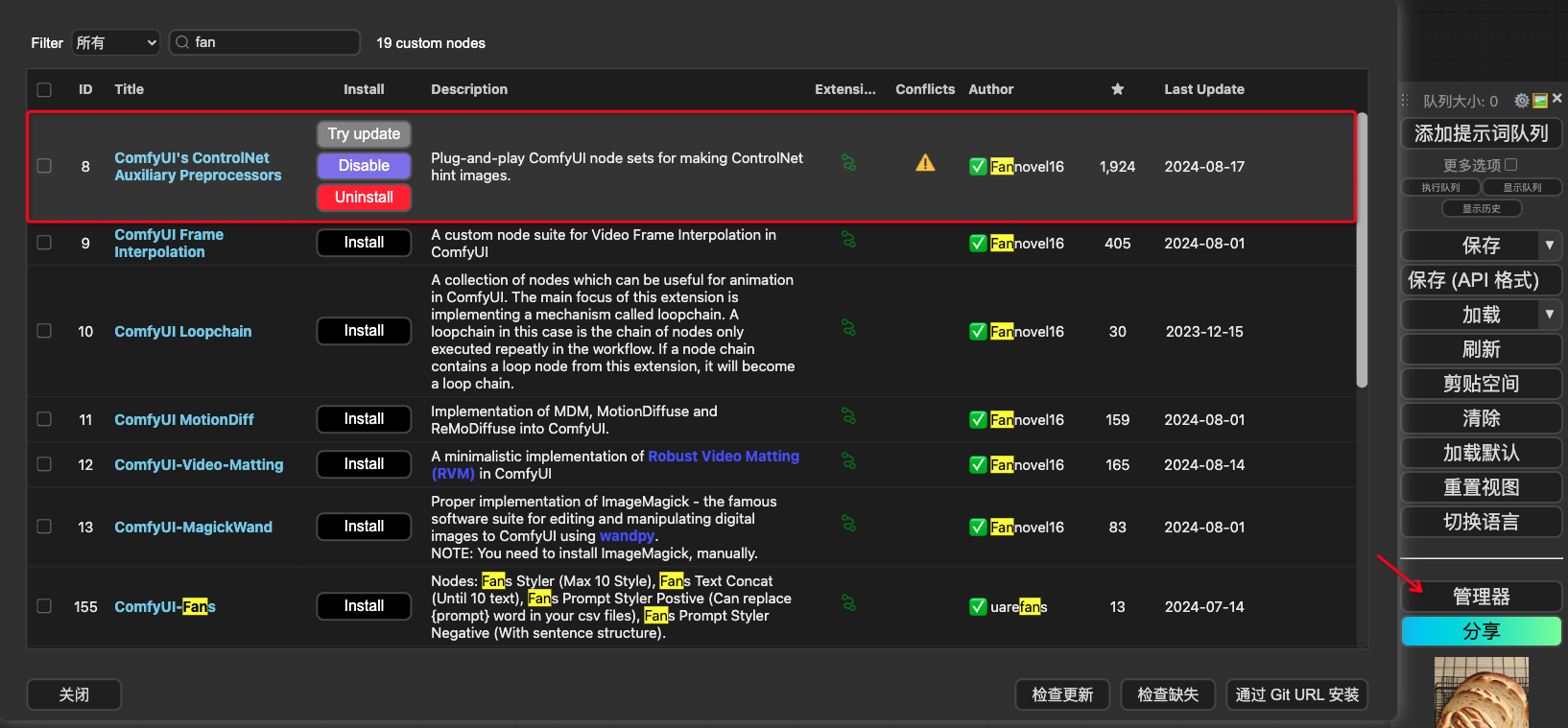Open the Filter dropdown showing 所有
Viewport: 1568px width, 728px height.
(116, 42)
